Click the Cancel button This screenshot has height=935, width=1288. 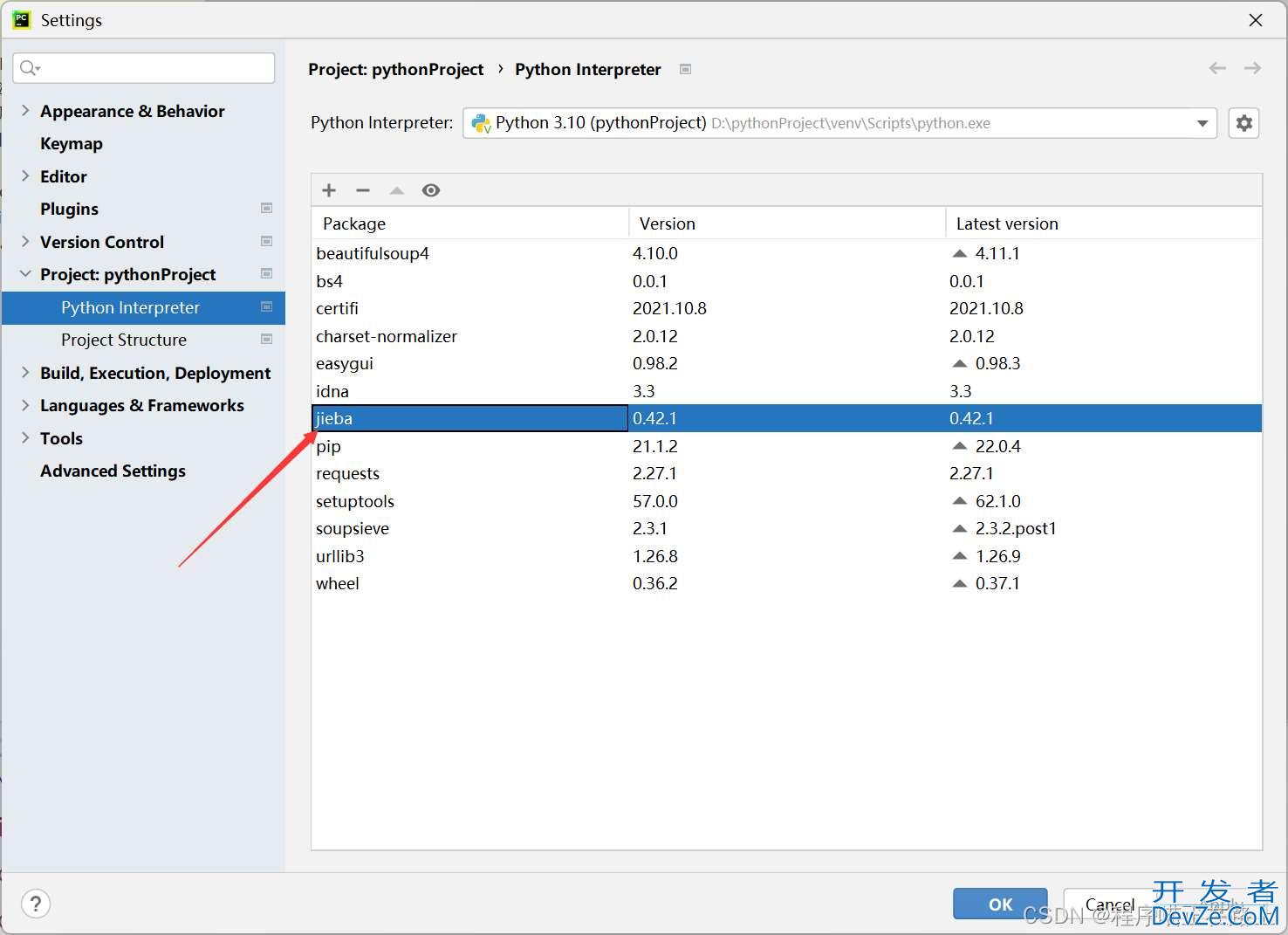(1110, 904)
